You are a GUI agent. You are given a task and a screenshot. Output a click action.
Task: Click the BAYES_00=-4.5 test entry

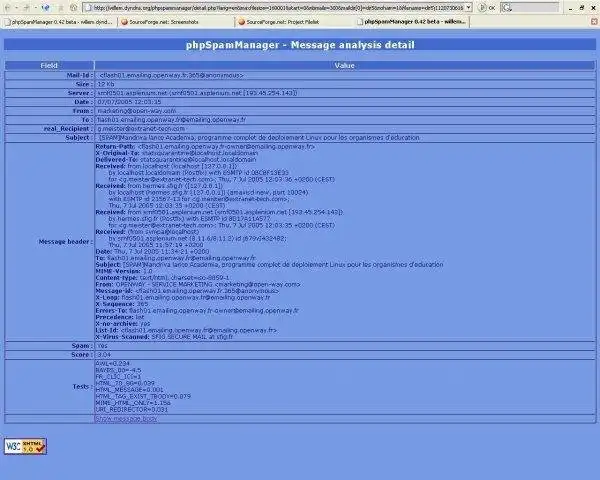pos(119,370)
